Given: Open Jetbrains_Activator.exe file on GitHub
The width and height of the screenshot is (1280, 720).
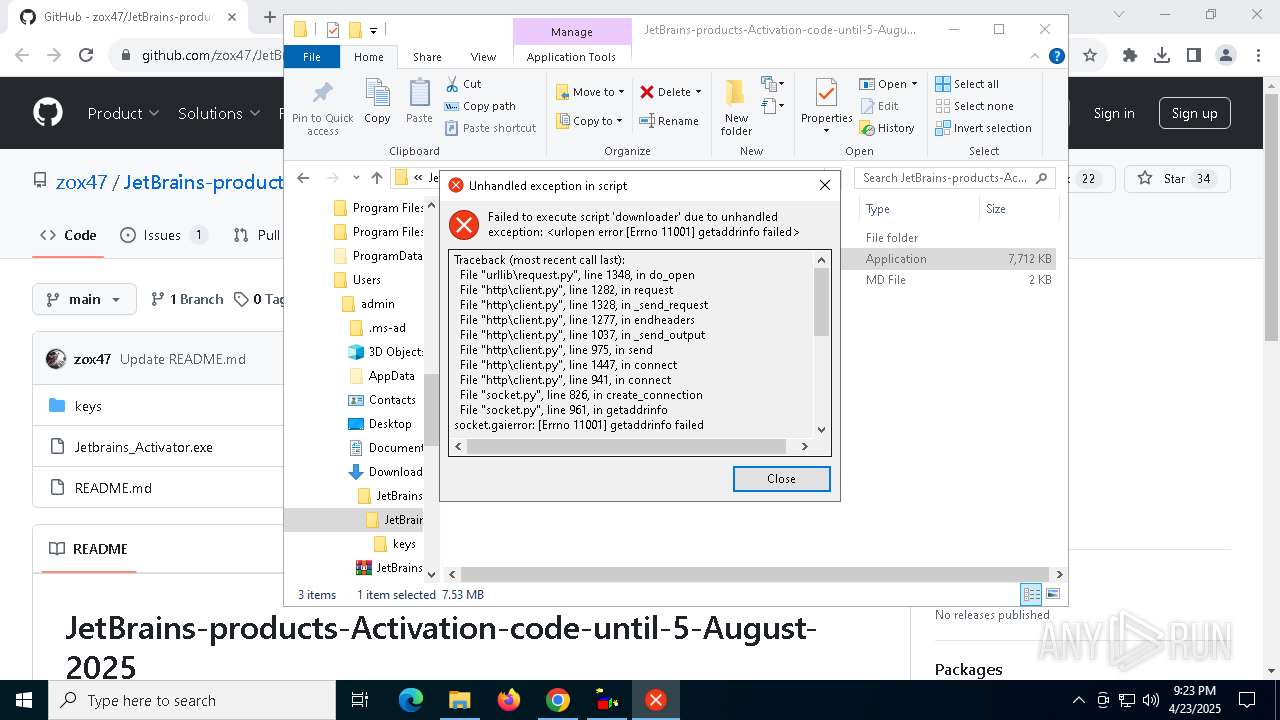Looking at the screenshot, I should [144, 447].
